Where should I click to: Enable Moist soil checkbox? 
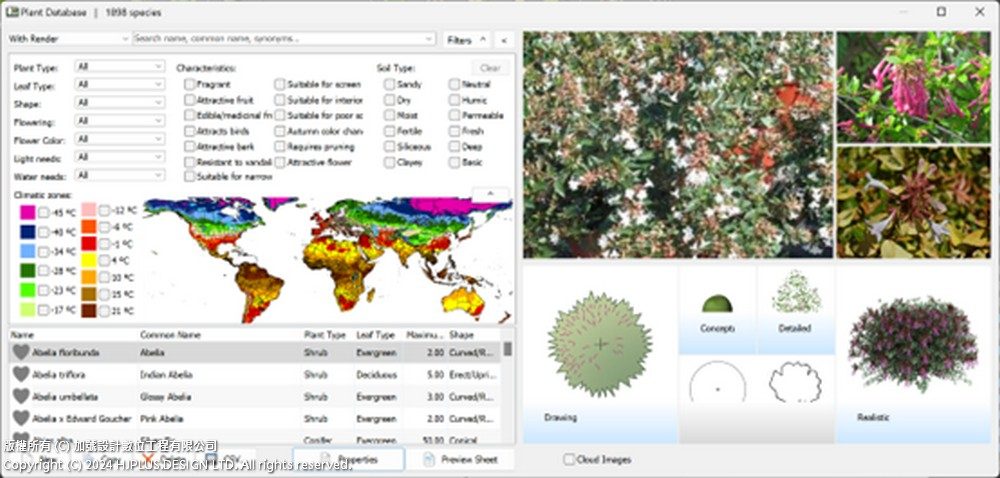[x=389, y=115]
